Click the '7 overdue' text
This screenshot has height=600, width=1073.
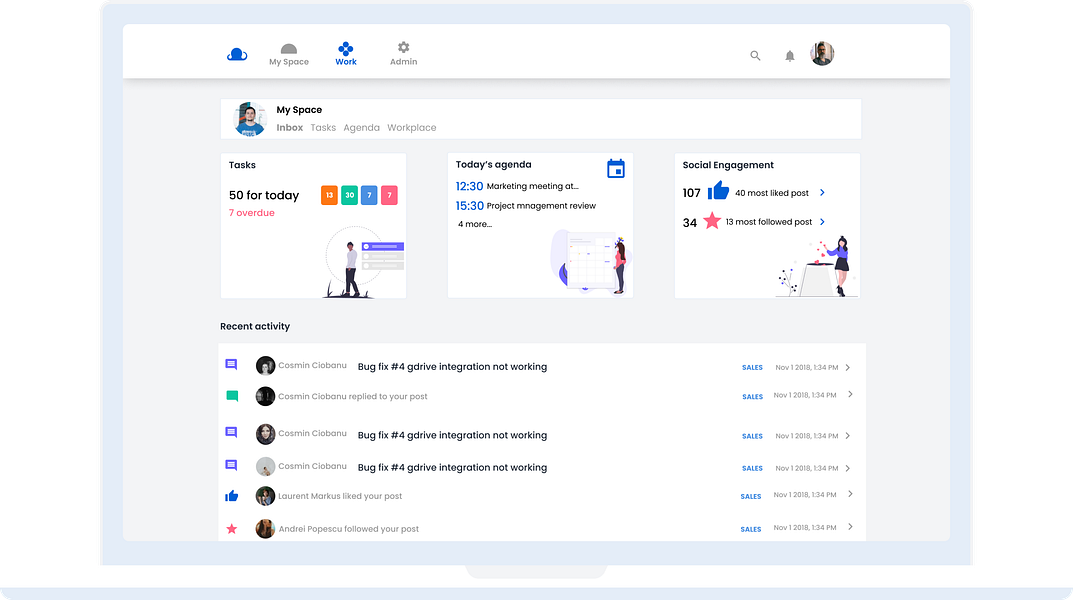251,213
